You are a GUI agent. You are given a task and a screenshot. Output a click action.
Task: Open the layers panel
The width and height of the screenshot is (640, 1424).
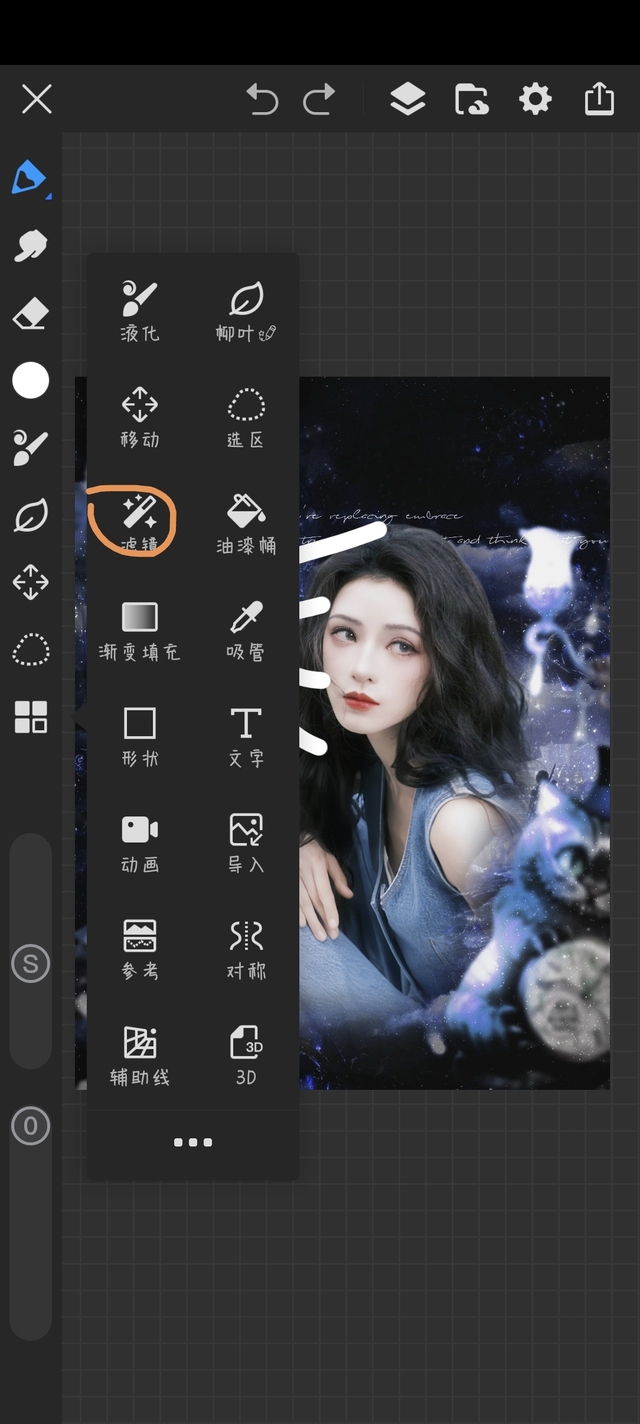point(407,99)
